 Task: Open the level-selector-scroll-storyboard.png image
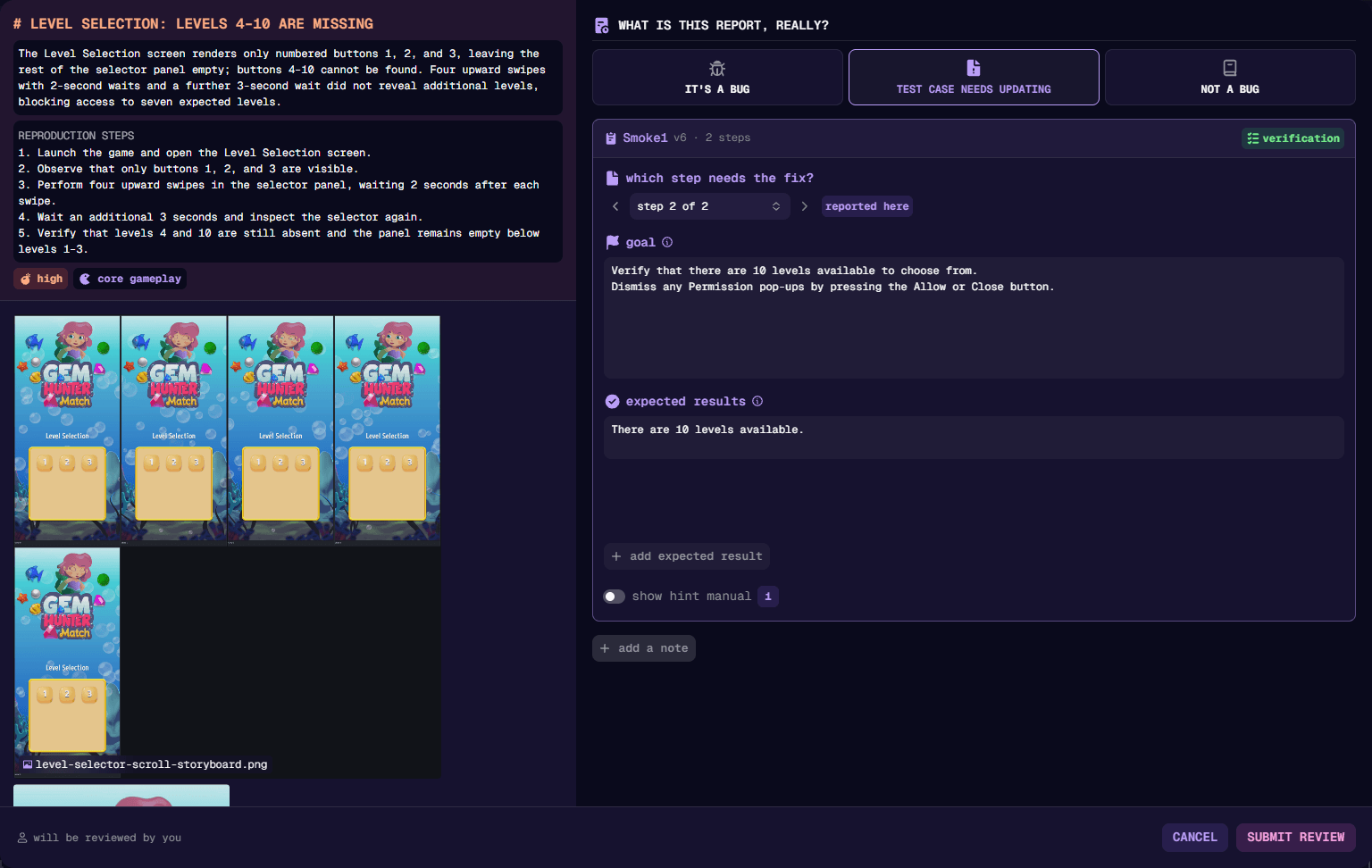227,547
